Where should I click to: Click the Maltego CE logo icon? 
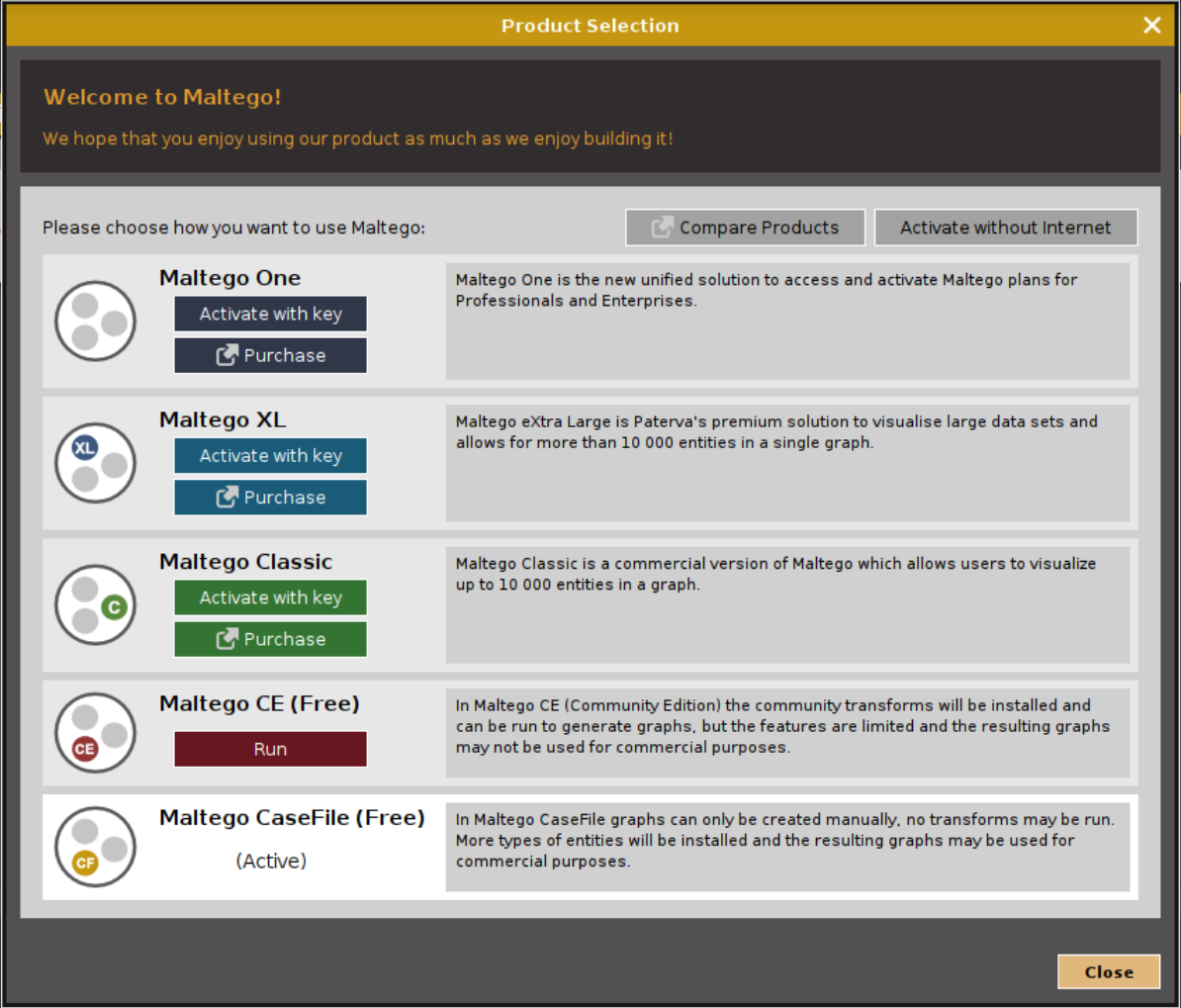pos(95,733)
